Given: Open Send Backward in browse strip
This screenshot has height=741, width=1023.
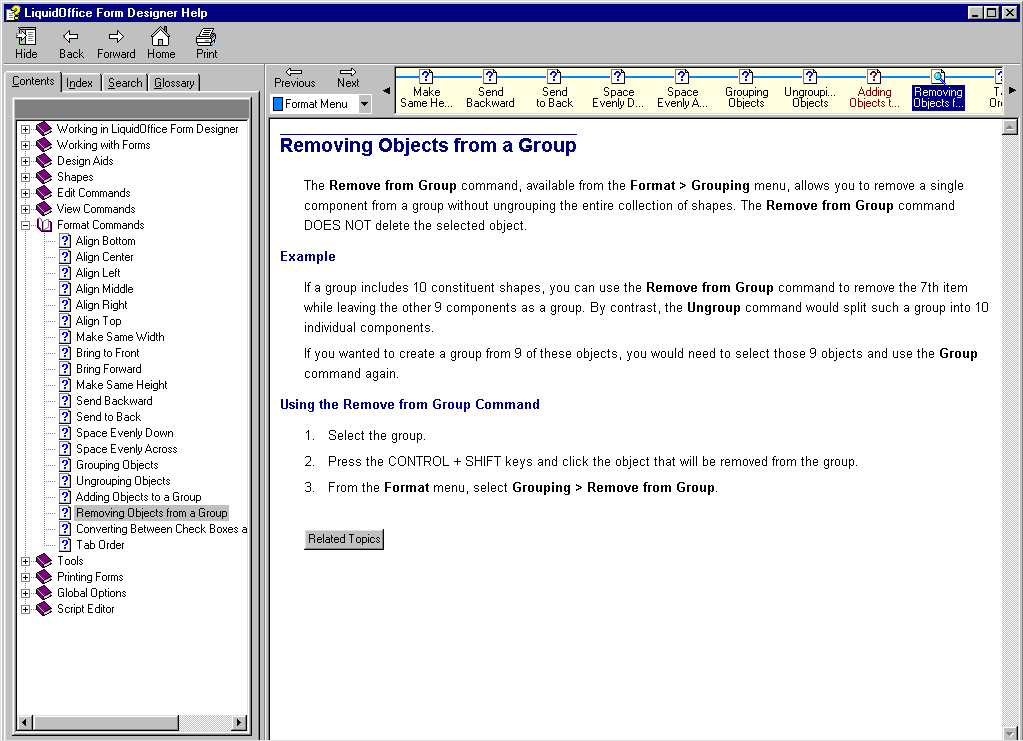Looking at the screenshot, I should pos(490,90).
